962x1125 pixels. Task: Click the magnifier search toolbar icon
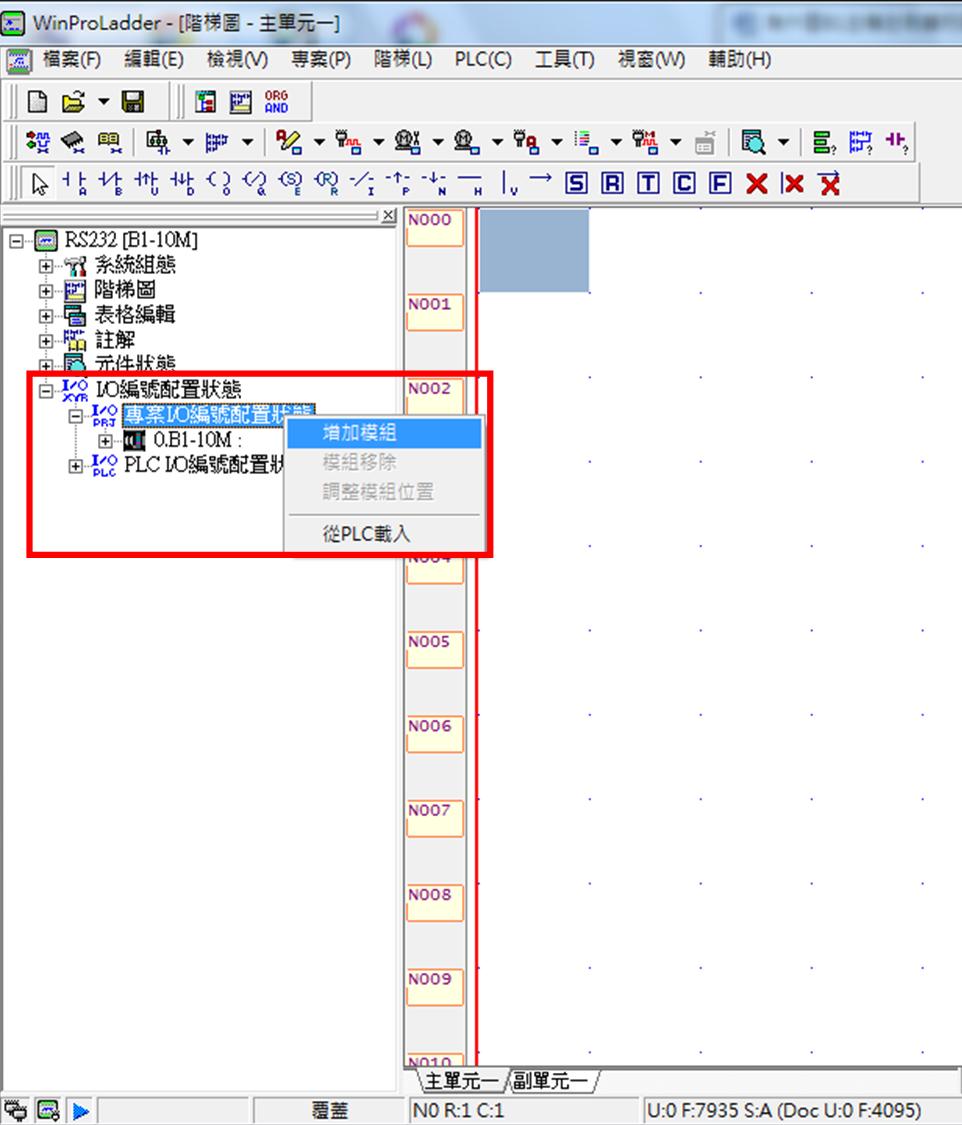pos(753,142)
